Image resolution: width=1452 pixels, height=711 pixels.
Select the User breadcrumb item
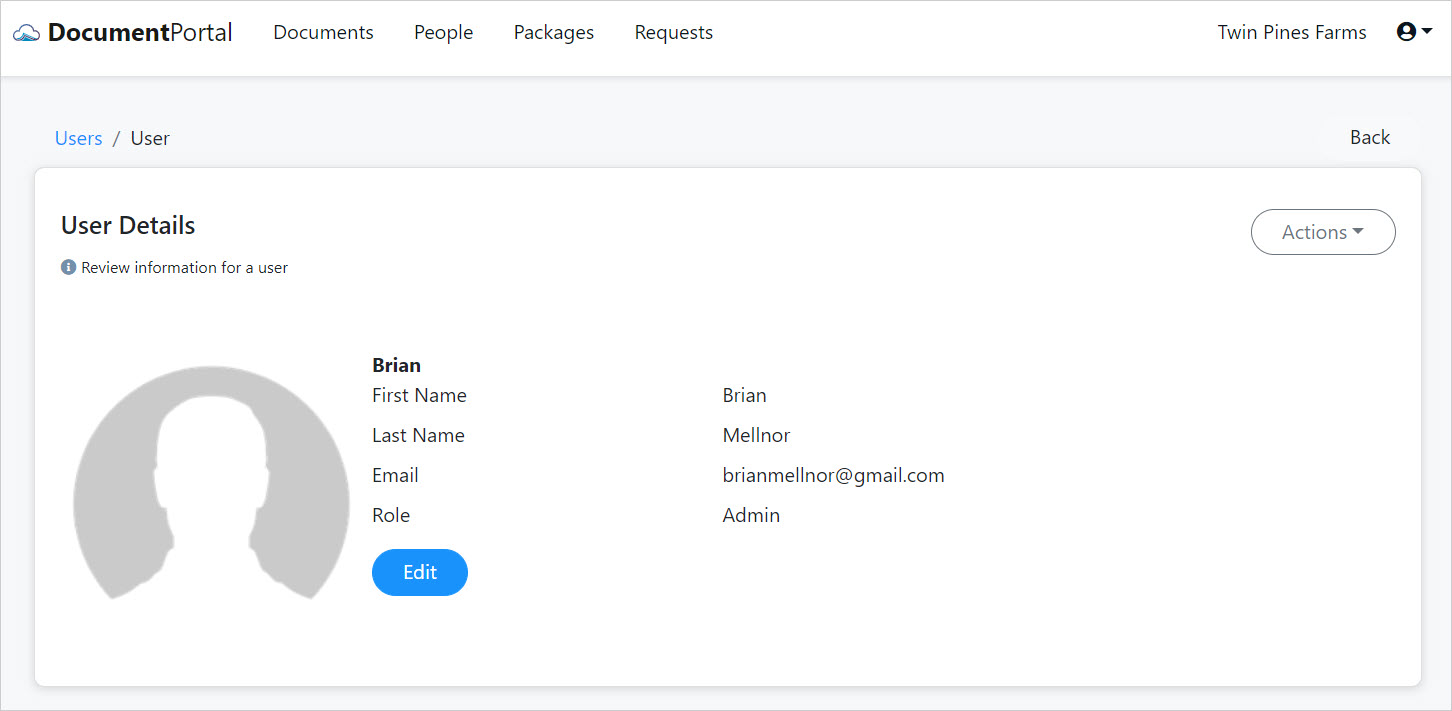[x=150, y=138]
